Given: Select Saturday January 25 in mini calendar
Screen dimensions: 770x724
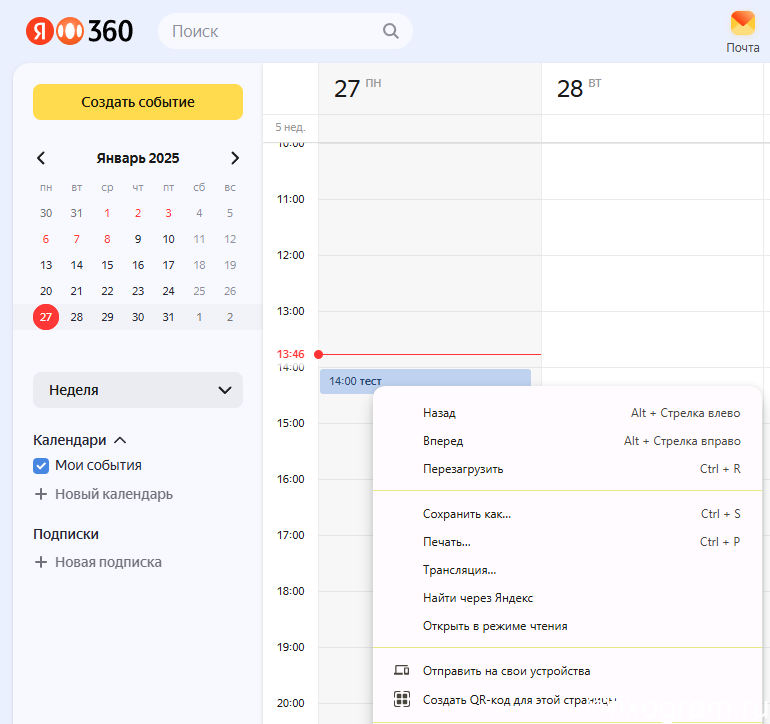Looking at the screenshot, I should click(199, 291).
